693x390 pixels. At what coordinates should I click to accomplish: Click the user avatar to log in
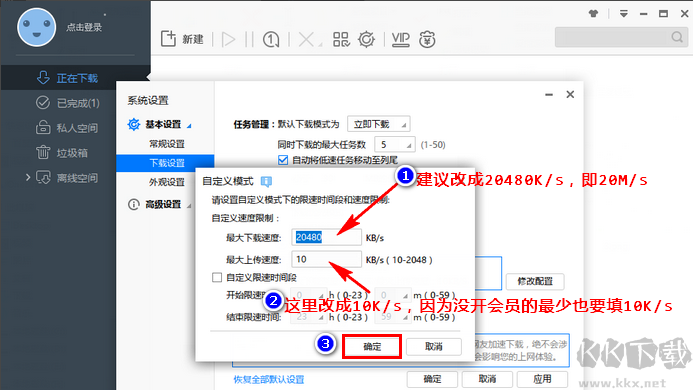coord(36,27)
